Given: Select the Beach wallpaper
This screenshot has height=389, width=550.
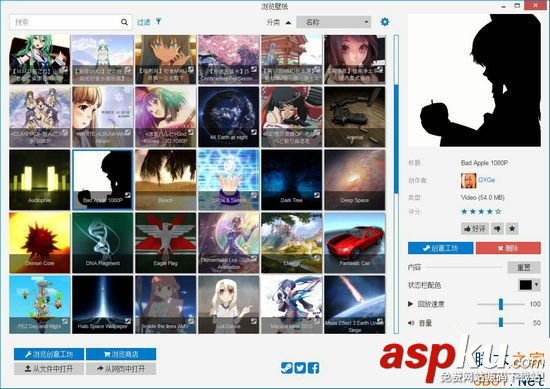Looking at the screenshot, I should pos(166,180).
